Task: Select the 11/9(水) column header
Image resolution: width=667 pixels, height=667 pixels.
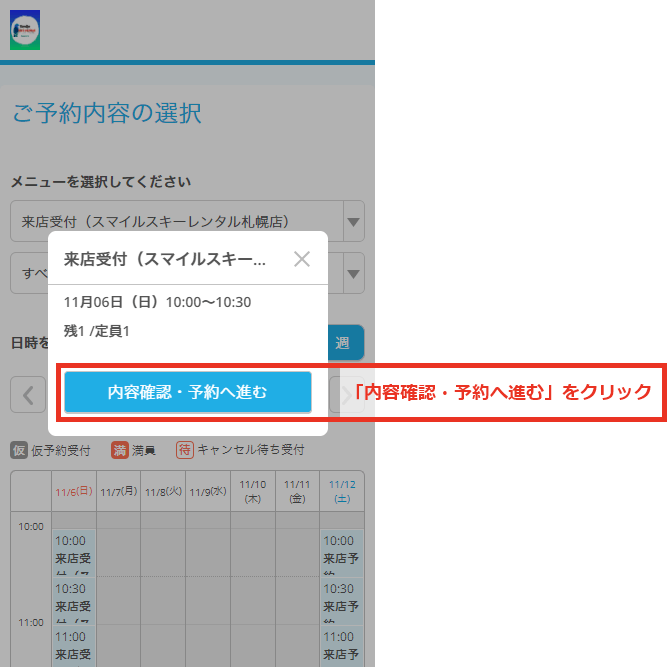Action: tap(208, 491)
